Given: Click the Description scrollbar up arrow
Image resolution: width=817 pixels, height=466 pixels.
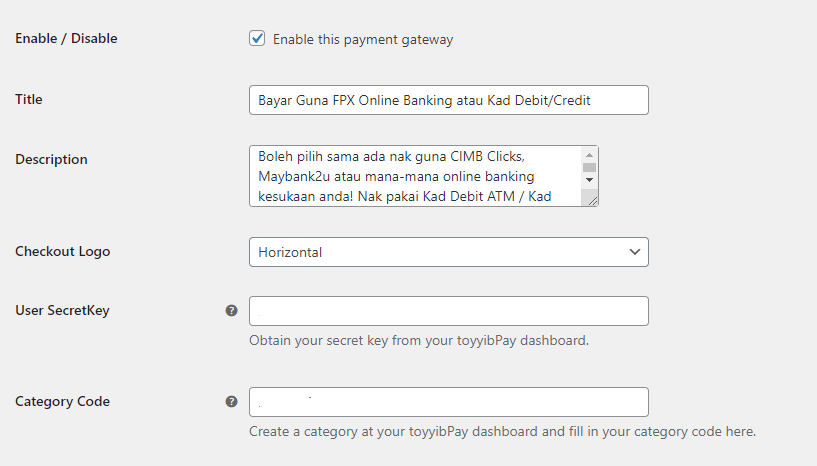Looking at the screenshot, I should [589, 155].
